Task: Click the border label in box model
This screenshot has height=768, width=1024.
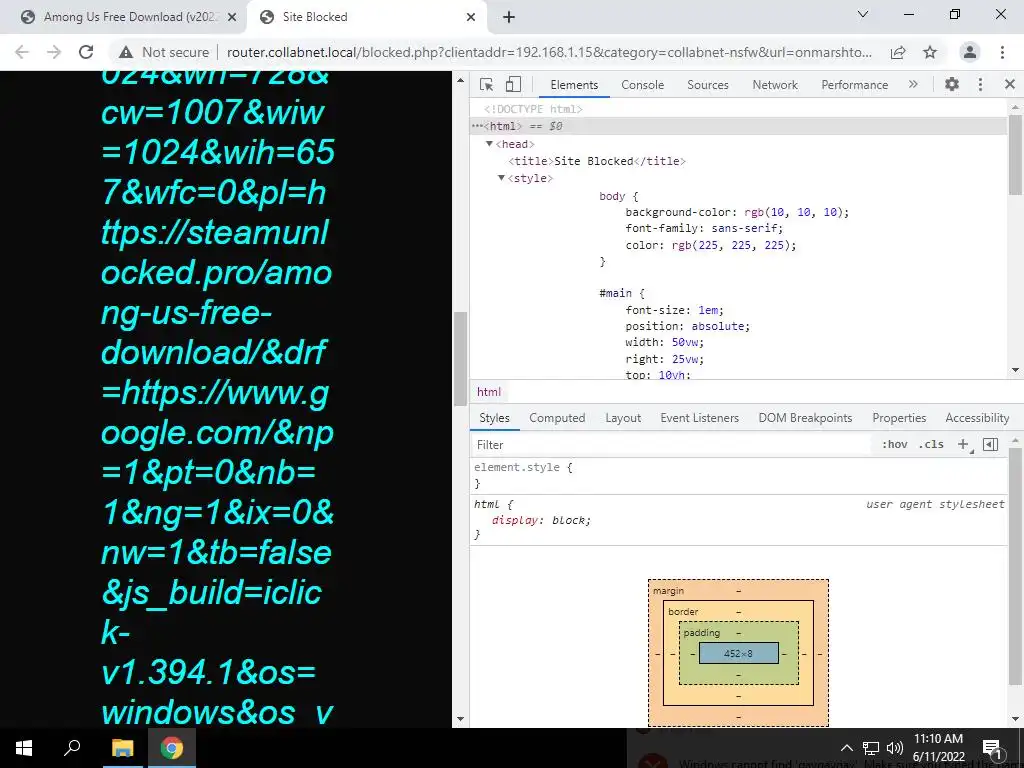Action: click(683, 612)
